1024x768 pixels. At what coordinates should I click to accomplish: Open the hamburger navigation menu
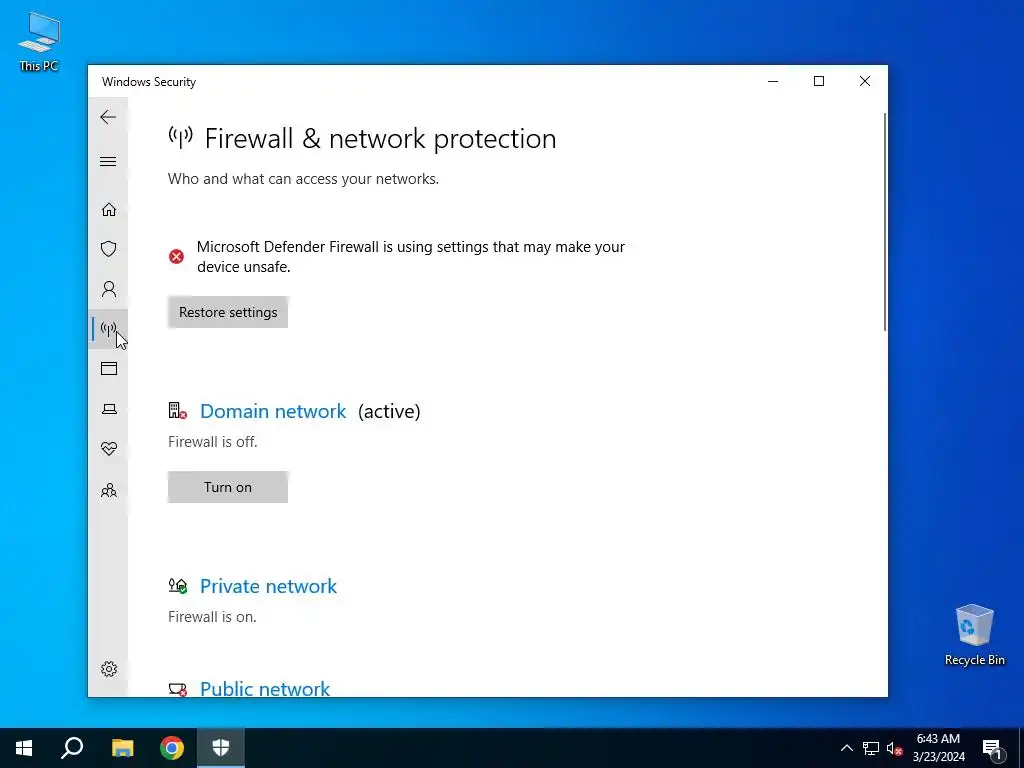tap(108, 161)
